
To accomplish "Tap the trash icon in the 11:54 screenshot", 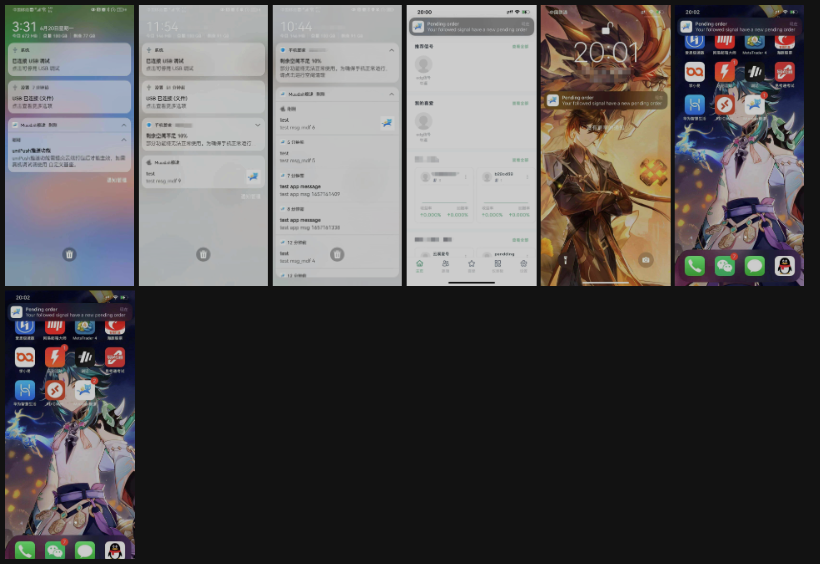I will 203,254.
